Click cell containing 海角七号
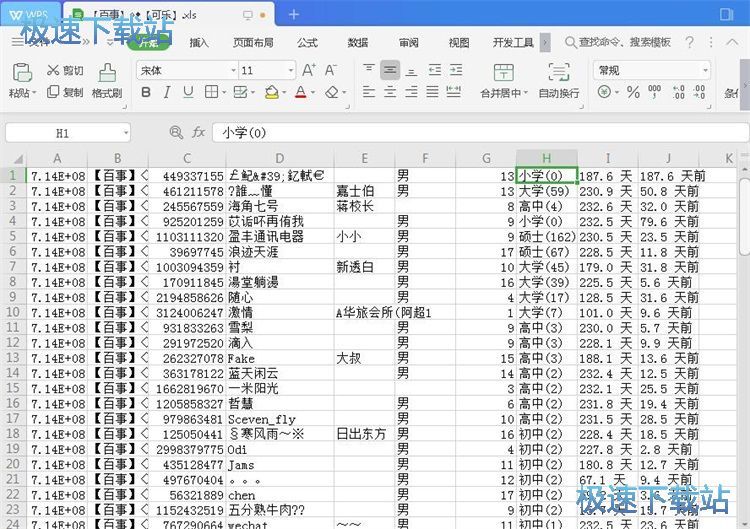Image resolution: width=750 pixels, height=529 pixels. 280,206
